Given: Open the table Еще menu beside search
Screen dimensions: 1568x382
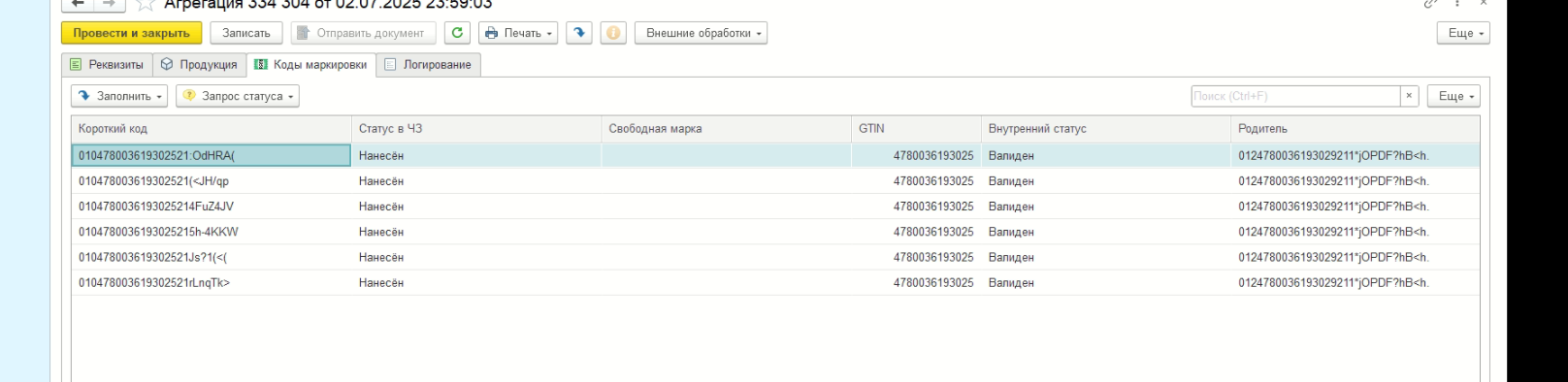Looking at the screenshot, I should click(1454, 96).
